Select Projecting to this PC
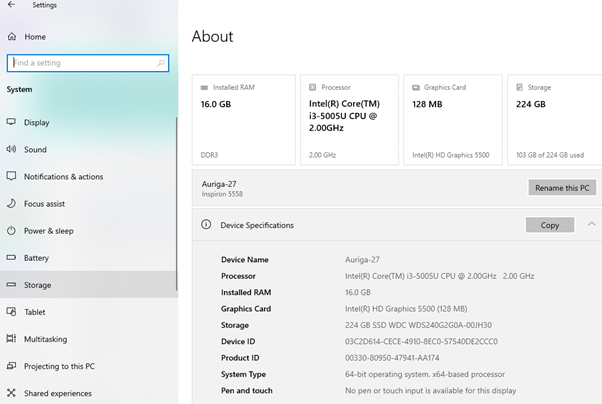 89,366
